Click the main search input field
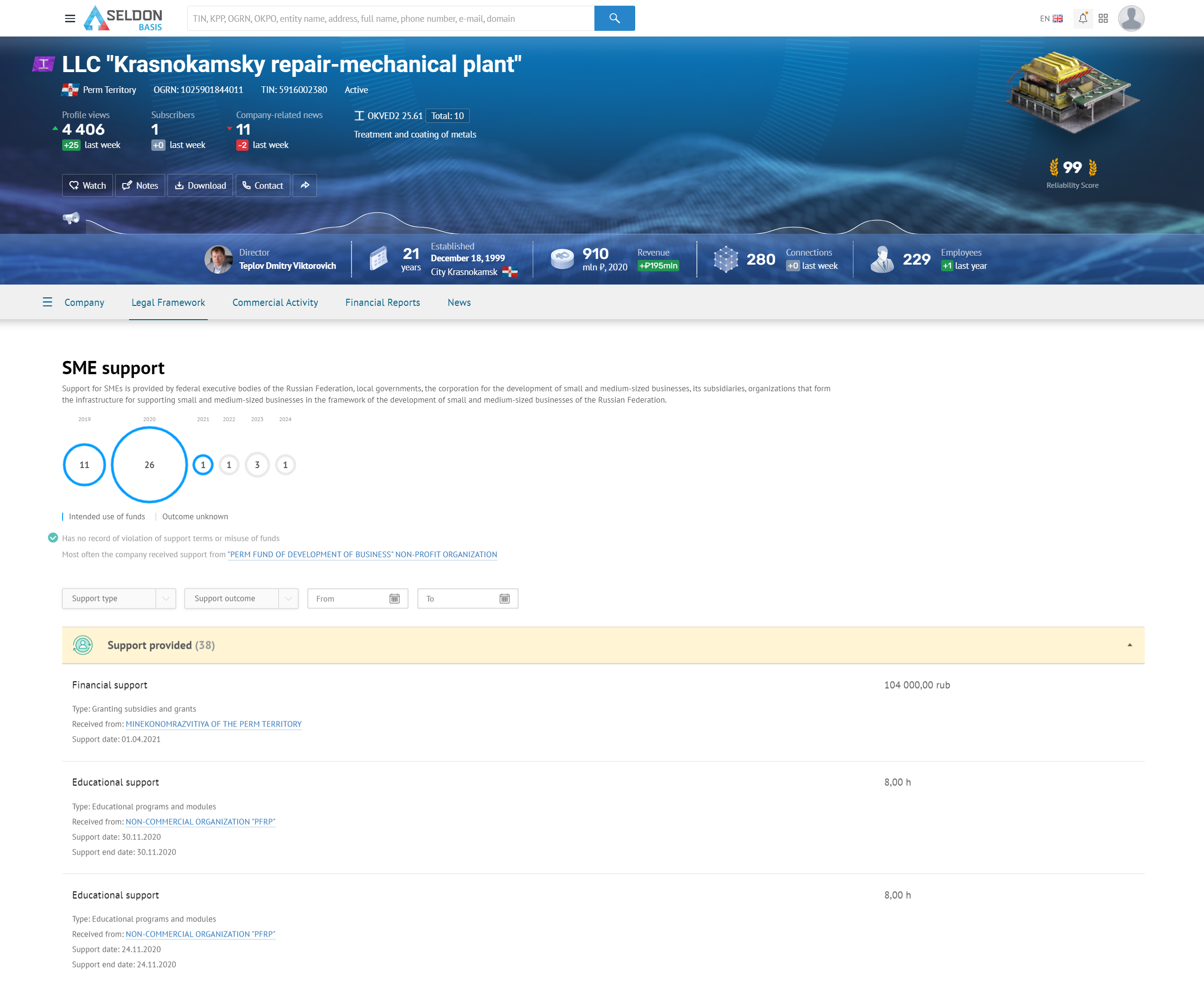Viewport: 1204px width, 985px height. click(390, 18)
